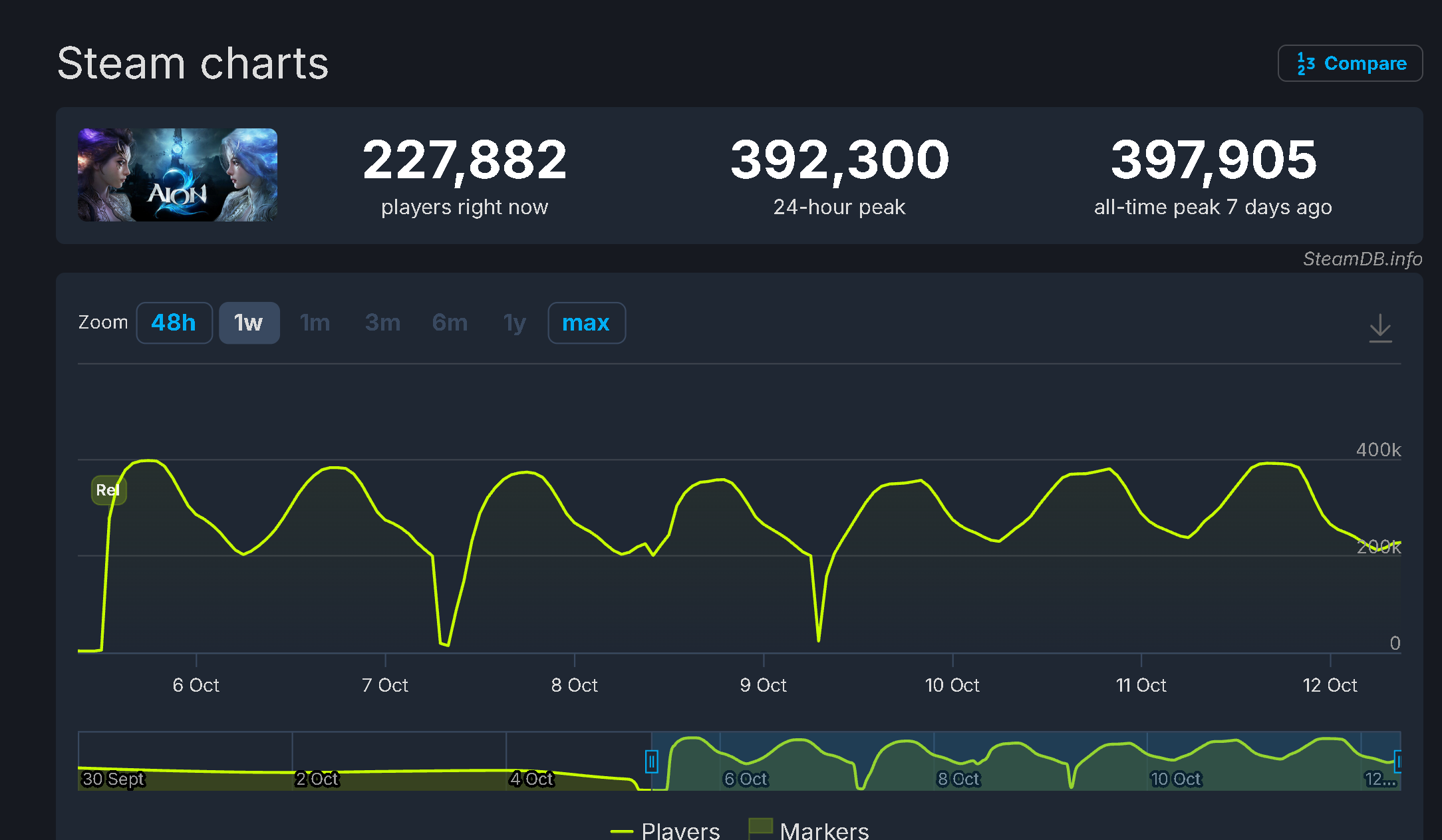Click the 9 Oct main axis label

pos(763,685)
